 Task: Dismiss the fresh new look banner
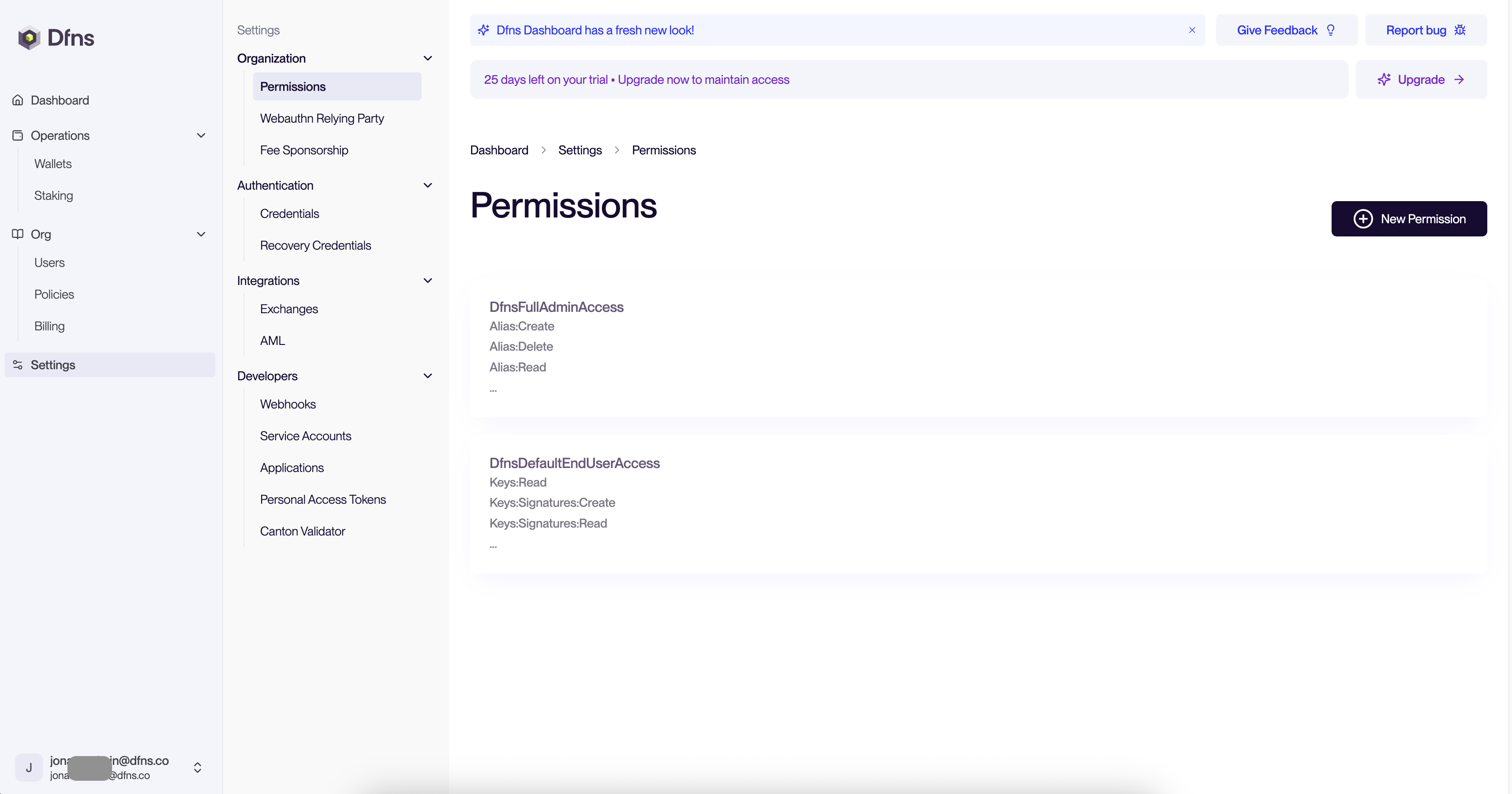click(x=1191, y=30)
